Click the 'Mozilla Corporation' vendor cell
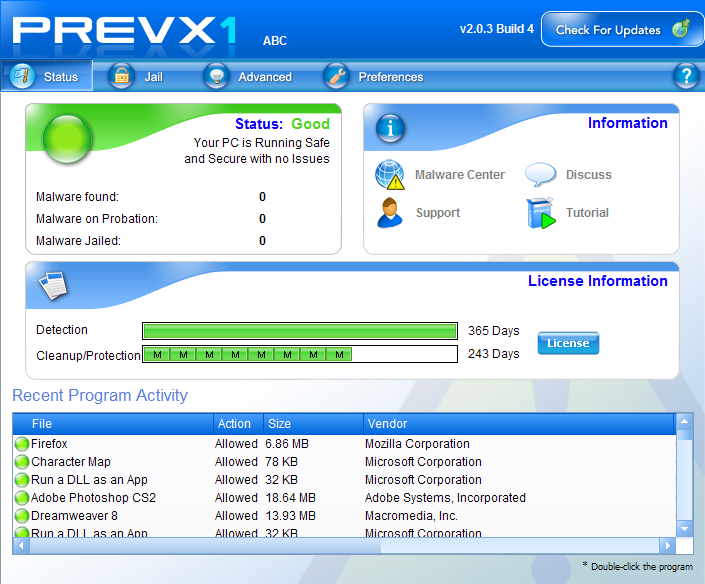Screen dimensions: 705x584 click(417, 444)
